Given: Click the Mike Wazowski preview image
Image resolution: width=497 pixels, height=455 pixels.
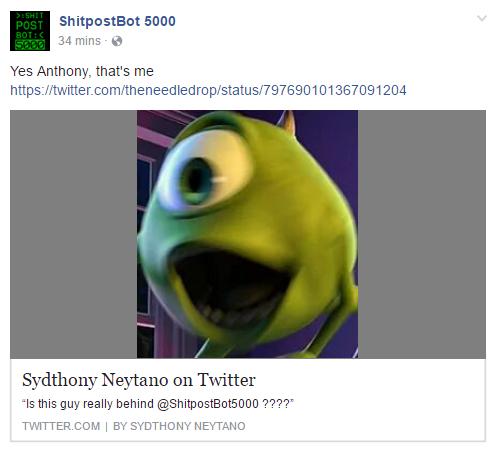Looking at the screenshot, I should [x=247, y=234].
